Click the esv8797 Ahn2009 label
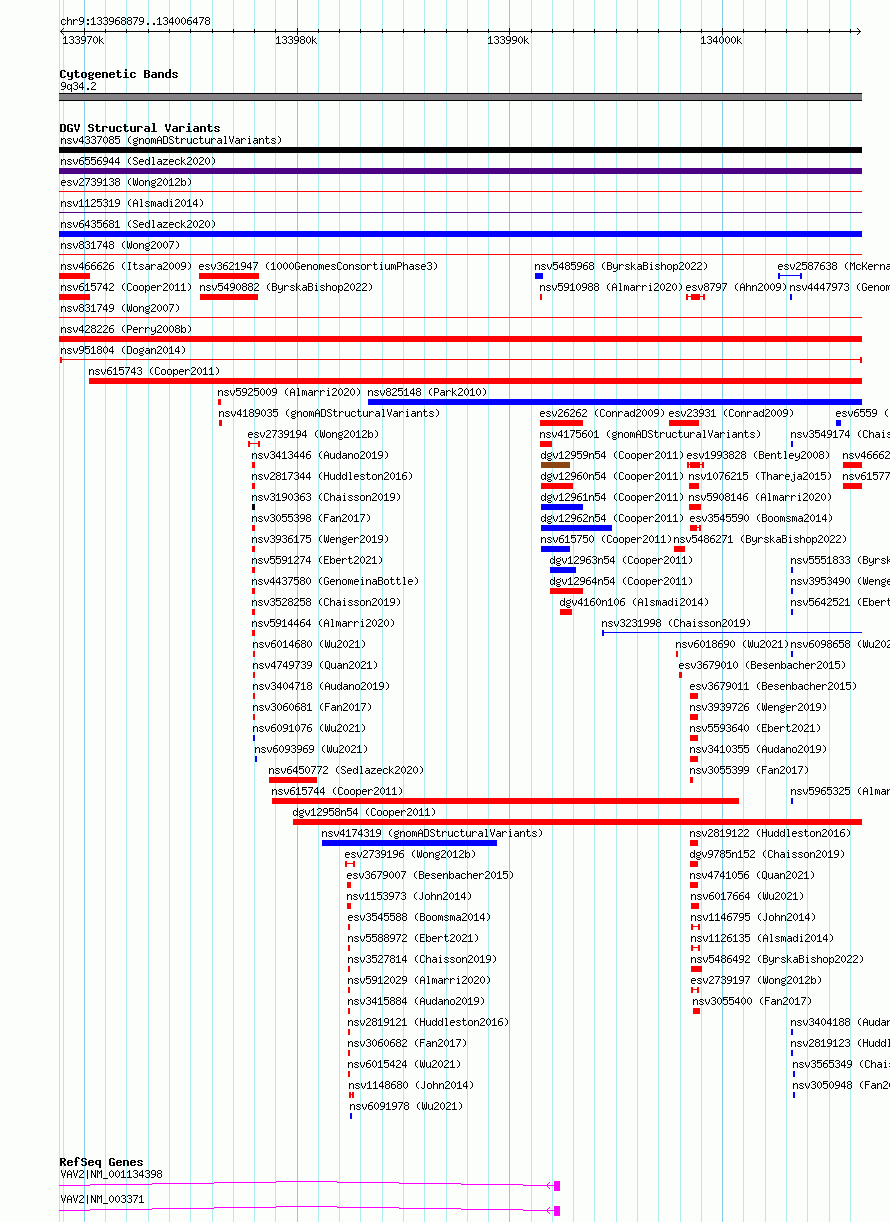Image resolution: width=890 pixels, height=1222 pixels. coord(737,287)
